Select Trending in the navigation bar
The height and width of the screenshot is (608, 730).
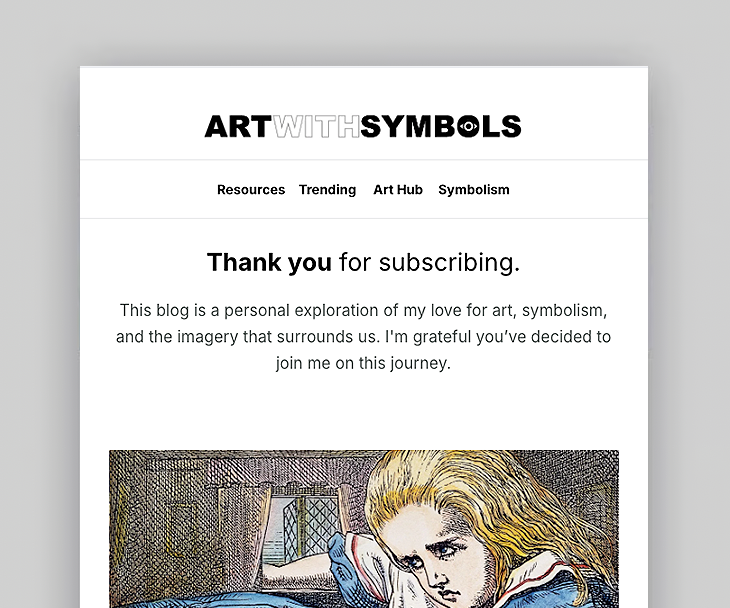[x=327, y=190]
